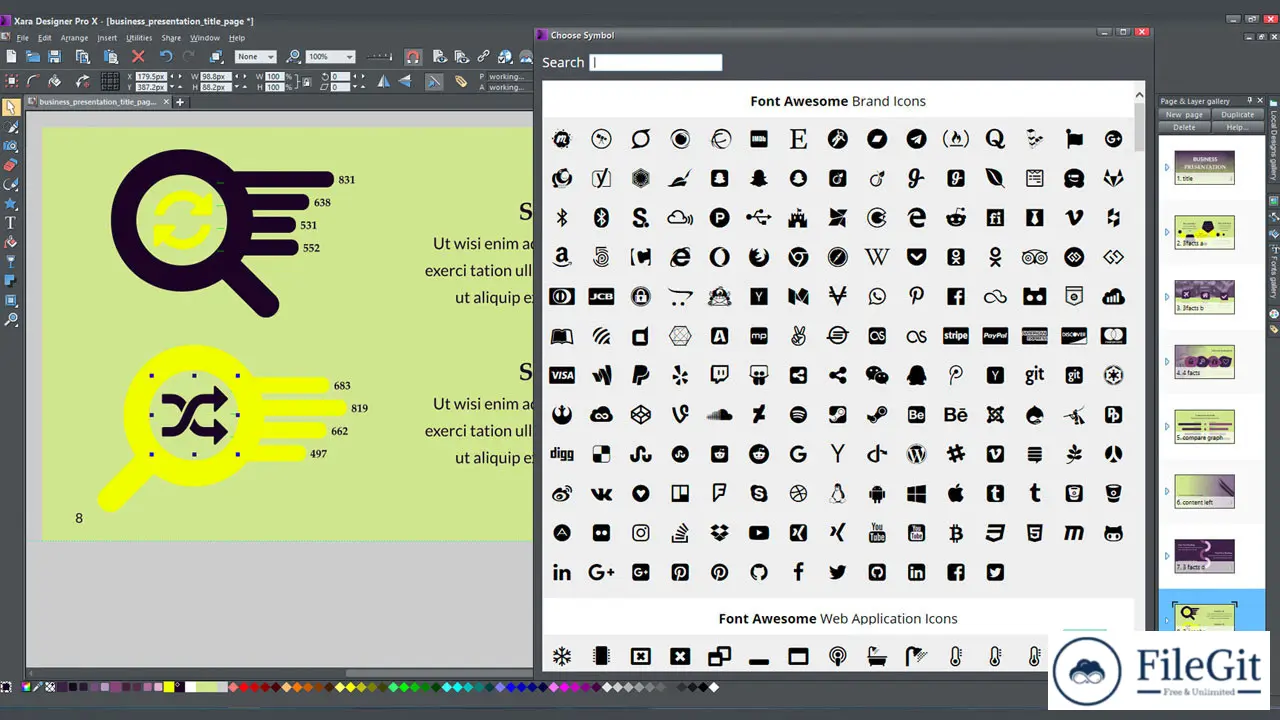The height and width of the screenshot is (720, 1280).
Task: Open the 100% zoom level dropdown
Action: click(330, 57)
